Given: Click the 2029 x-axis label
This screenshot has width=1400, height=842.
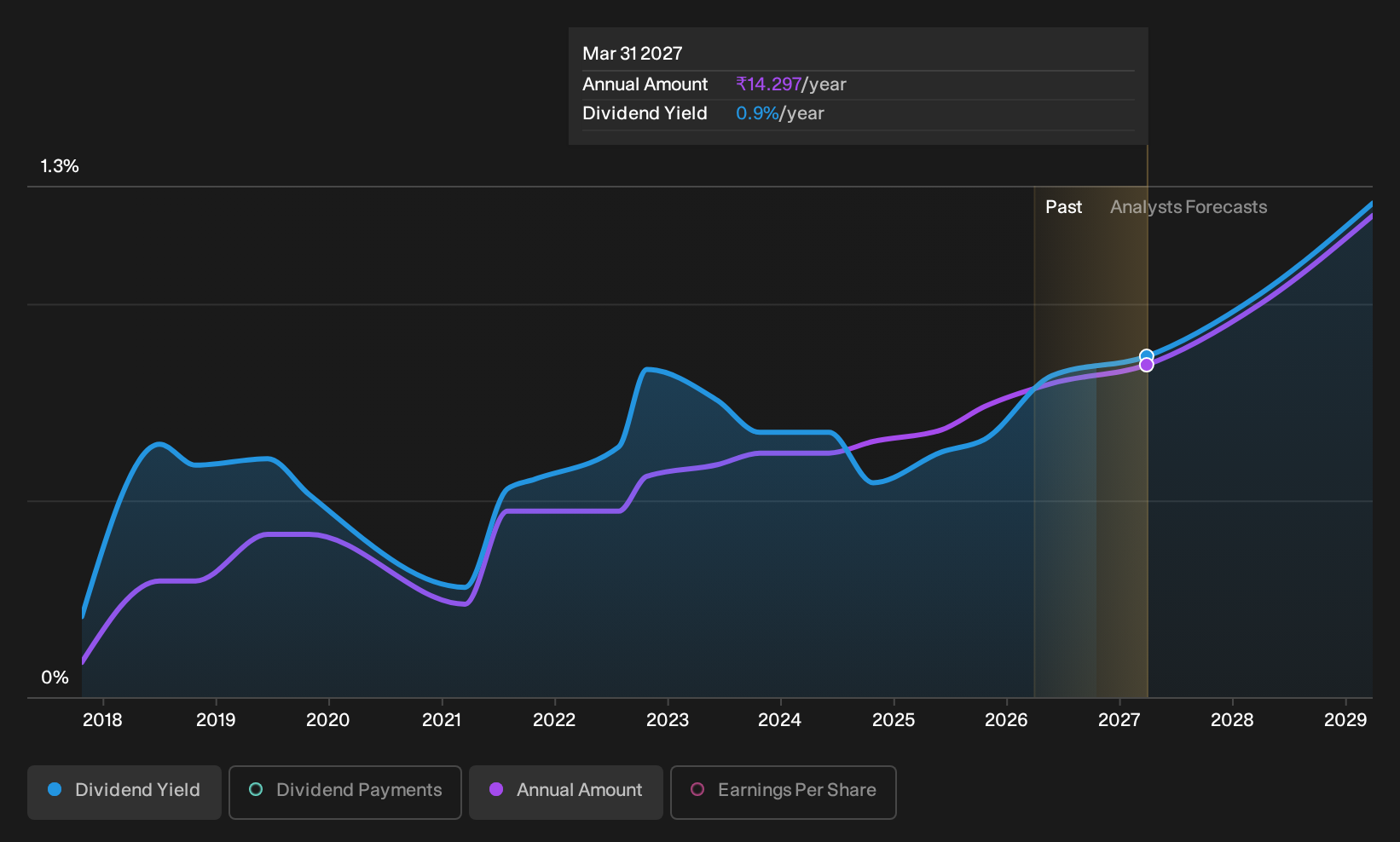Looking at the screenshot, I should [1345, 720].
